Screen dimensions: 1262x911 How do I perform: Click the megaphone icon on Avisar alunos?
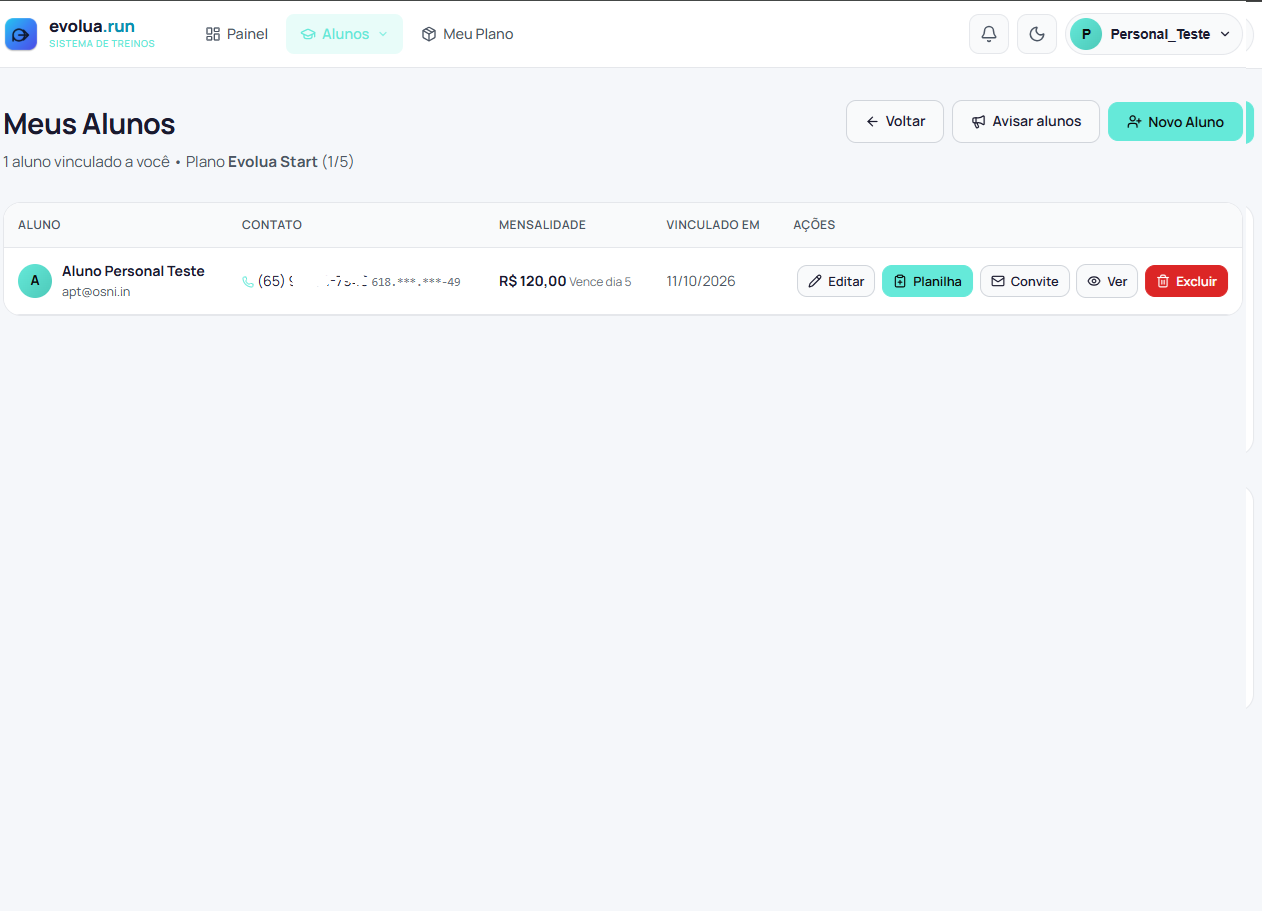click(x=979, y=122)
